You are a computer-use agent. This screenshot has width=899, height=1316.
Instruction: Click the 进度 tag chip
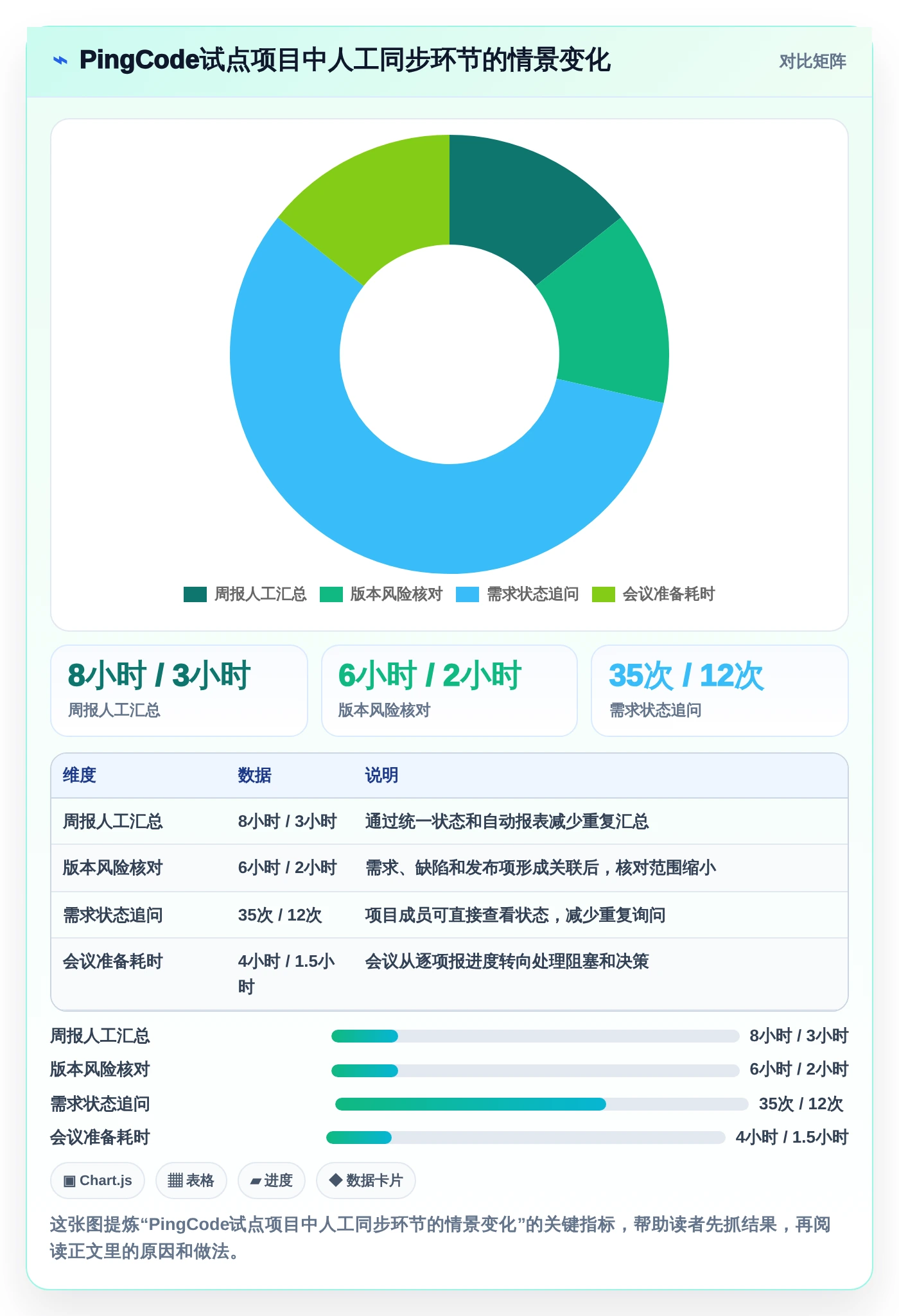271,1181
